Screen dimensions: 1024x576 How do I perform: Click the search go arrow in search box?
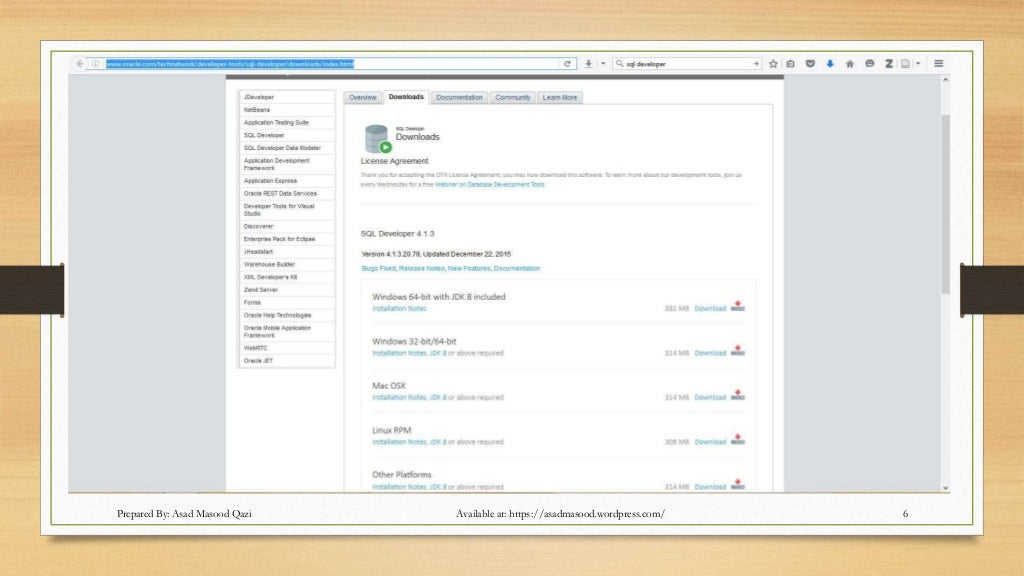756,63
